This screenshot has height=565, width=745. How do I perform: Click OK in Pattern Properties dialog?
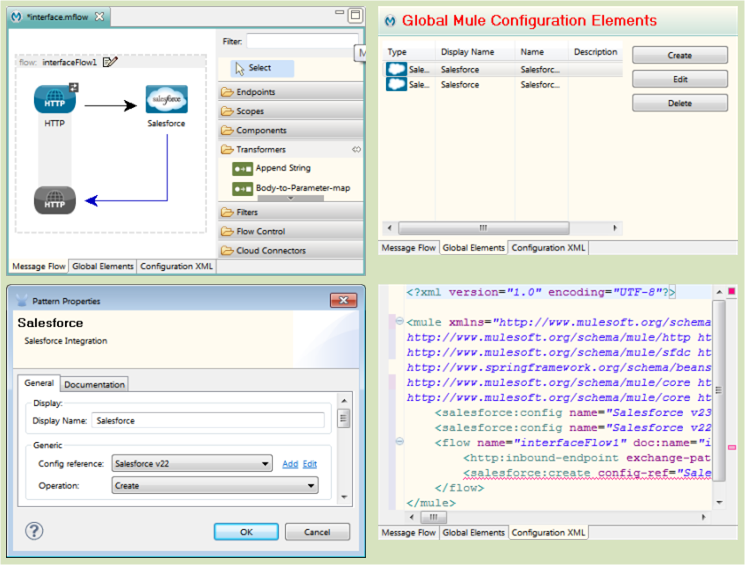[246, 532]
